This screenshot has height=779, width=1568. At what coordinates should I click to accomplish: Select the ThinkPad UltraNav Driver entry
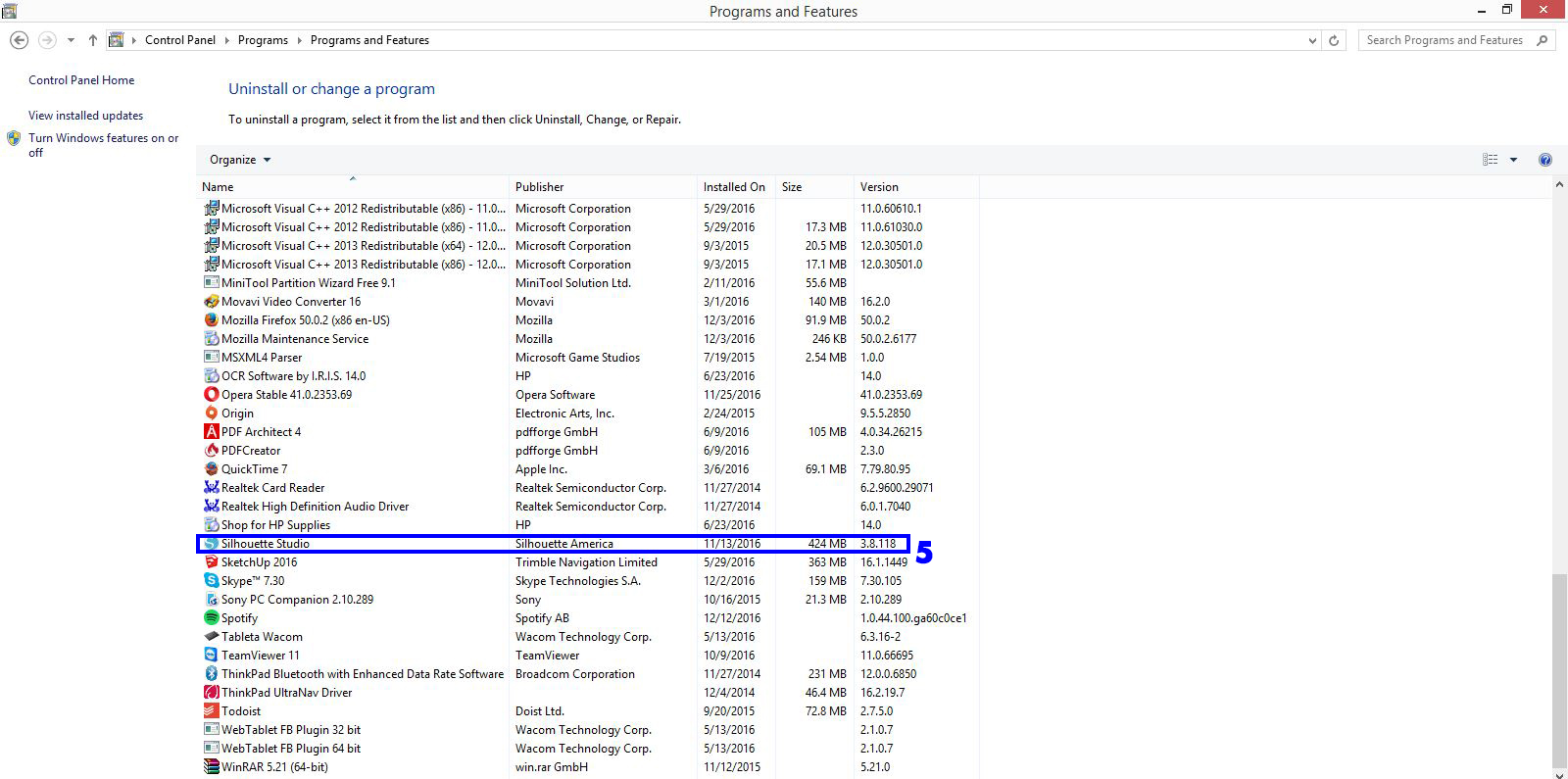point(286,693)
